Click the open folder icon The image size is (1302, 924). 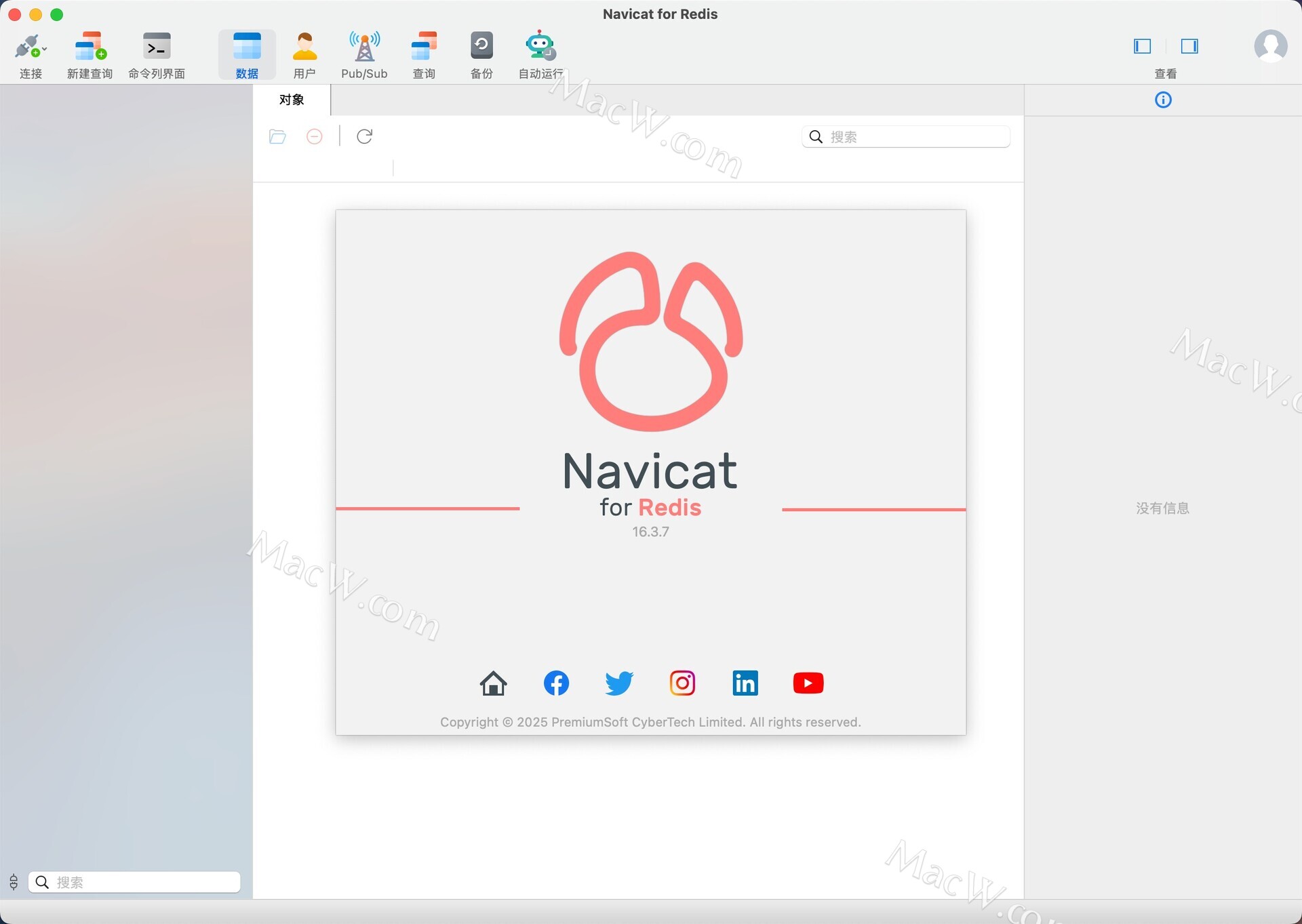point(277,137)
